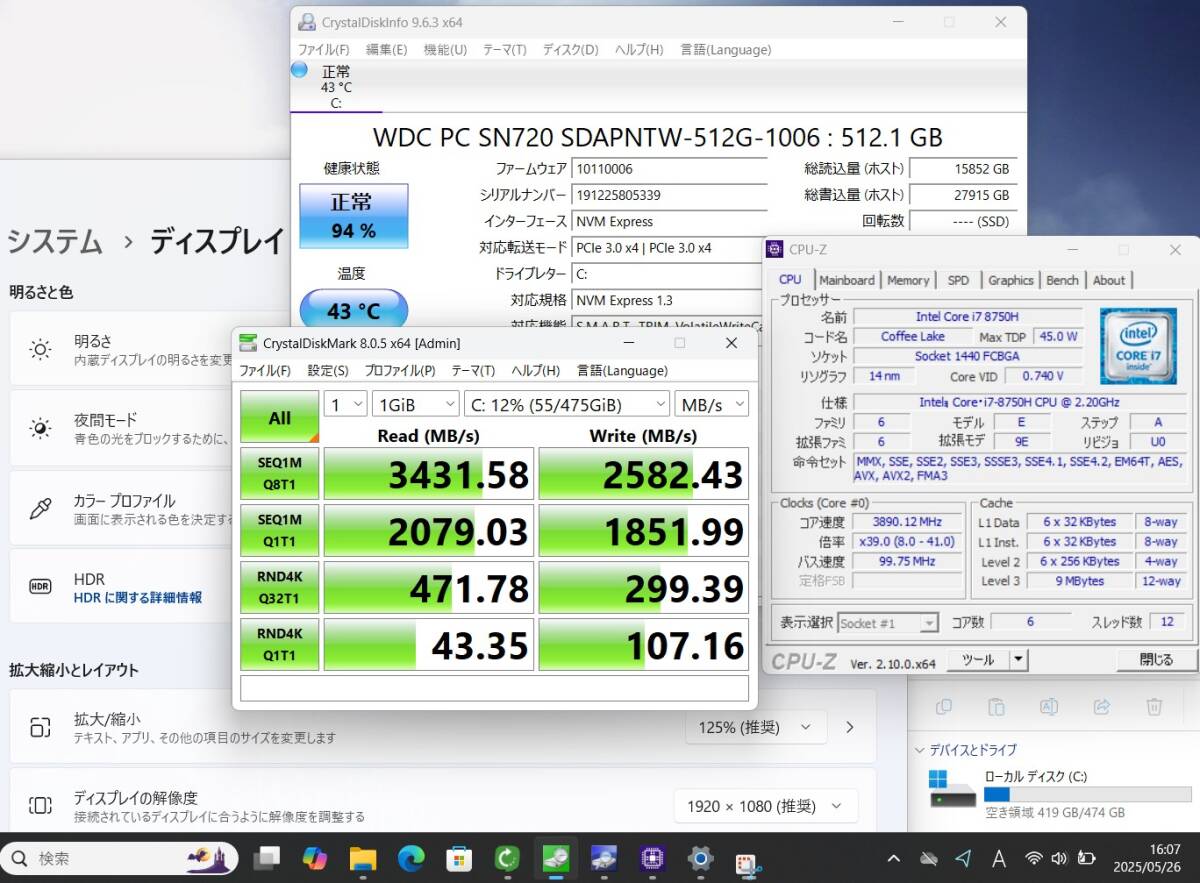Click the ツール button in CPU-Z

pos(978,659)
